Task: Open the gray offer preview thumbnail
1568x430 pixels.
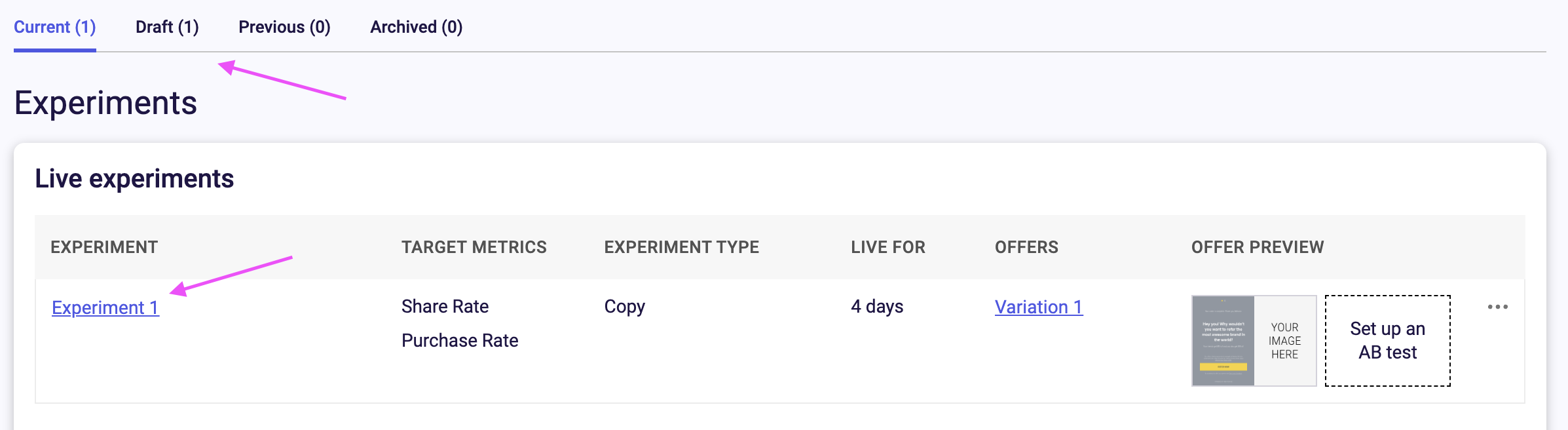Action: click(1223, 341)
